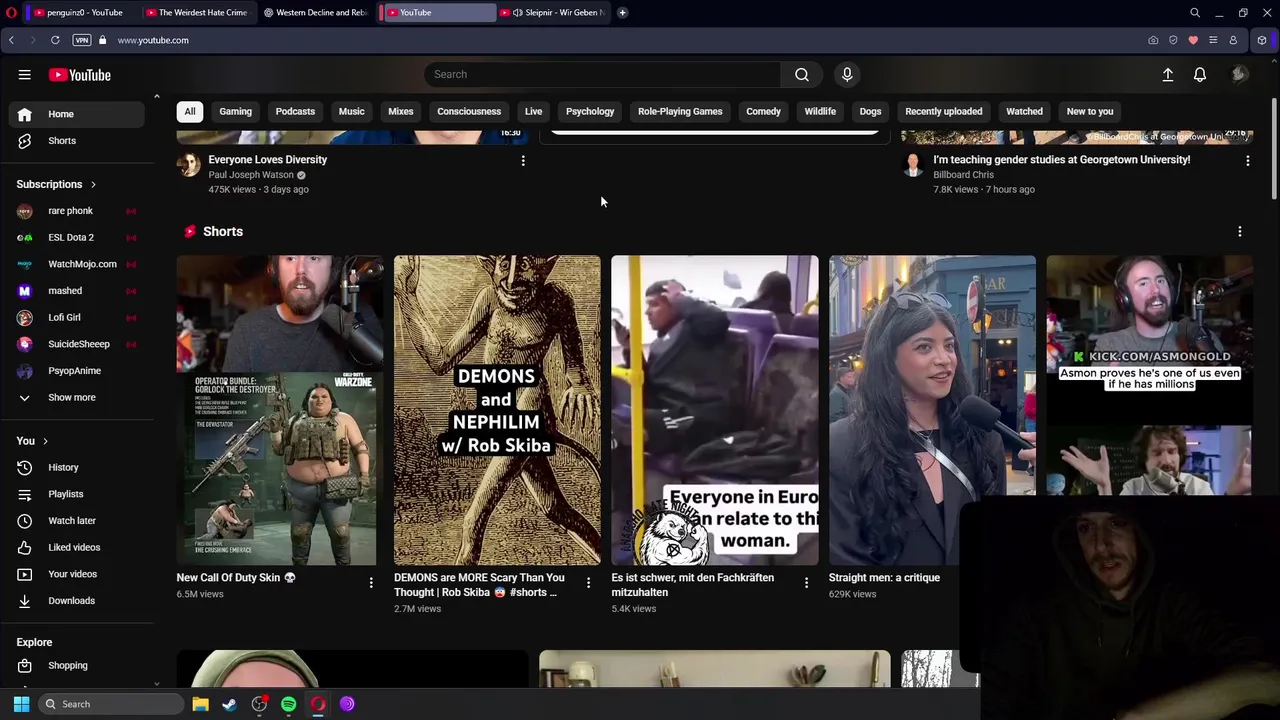This screenshot has width=1280, height=720.
Task: Open the YouTube guide hamburger menu
Action: (x=24, y=75)
